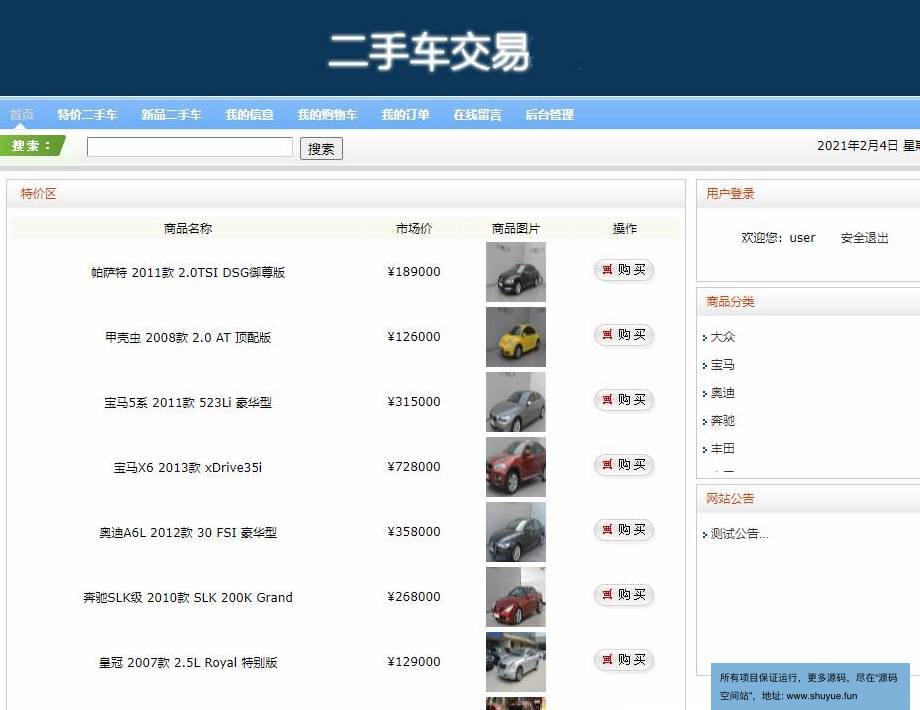Click the 商品名称 column header
920x710 pixels.
pos(188,228)
